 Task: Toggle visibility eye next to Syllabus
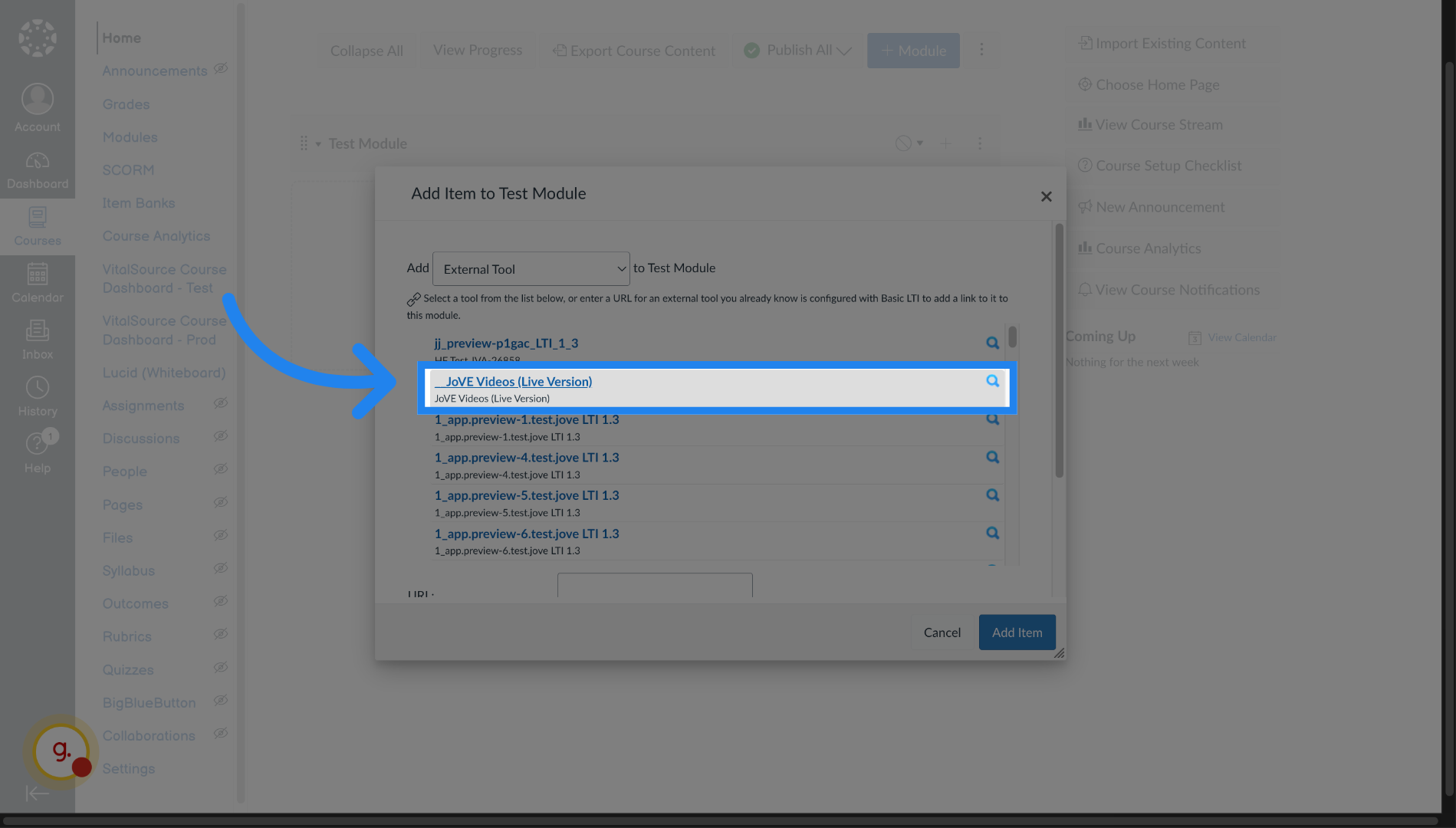tap(221, 568)
